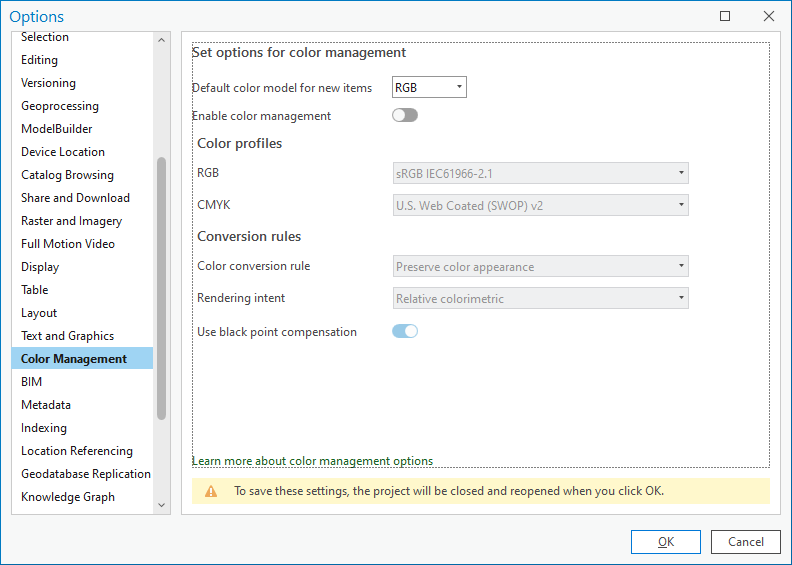Open Learn more about color management link
Image resolution: width=792 pixels, height=565 pixels.
[312, 461]
